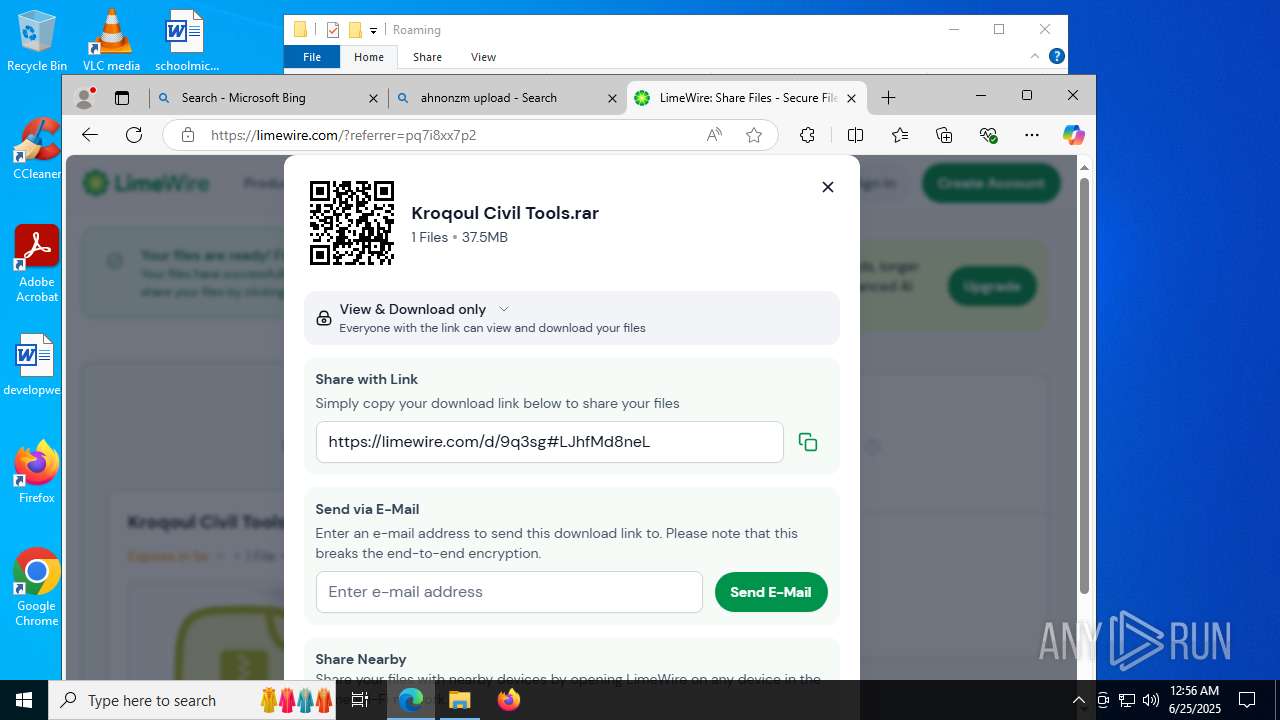The width and height of the screenshot is (1280, 720).
Task: Open volume control in system tray
Action: 1151,700
